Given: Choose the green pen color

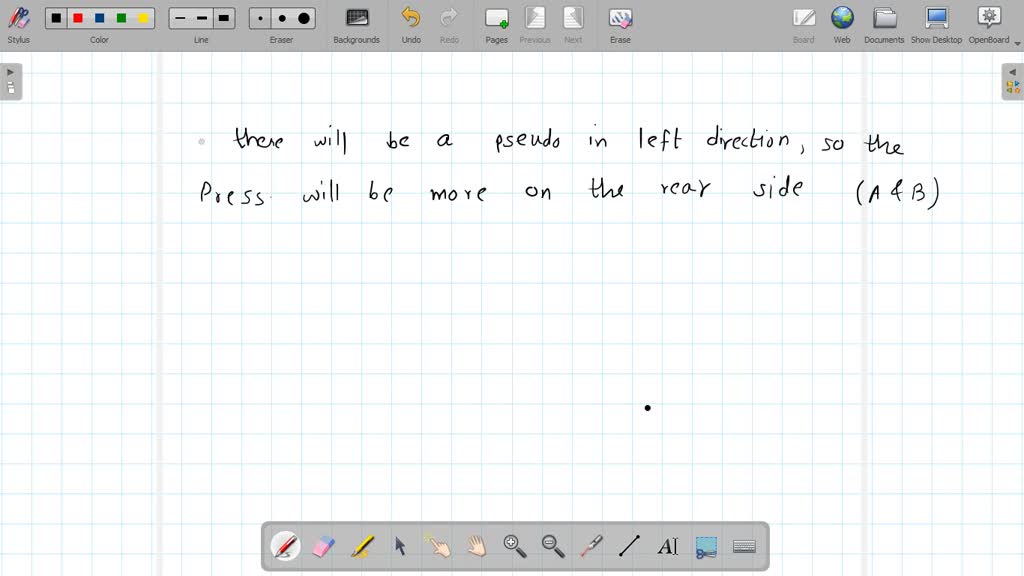Looking at the screenshot, I should (x=121, y=18).
